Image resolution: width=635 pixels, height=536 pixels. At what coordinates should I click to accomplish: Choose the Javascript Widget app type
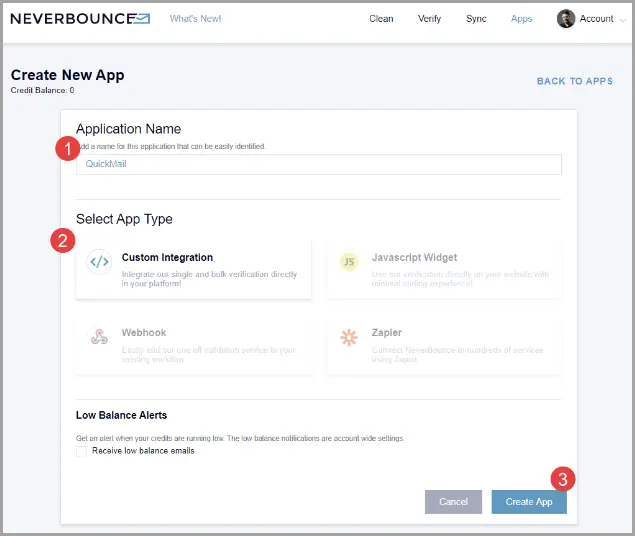click(444, 269)
